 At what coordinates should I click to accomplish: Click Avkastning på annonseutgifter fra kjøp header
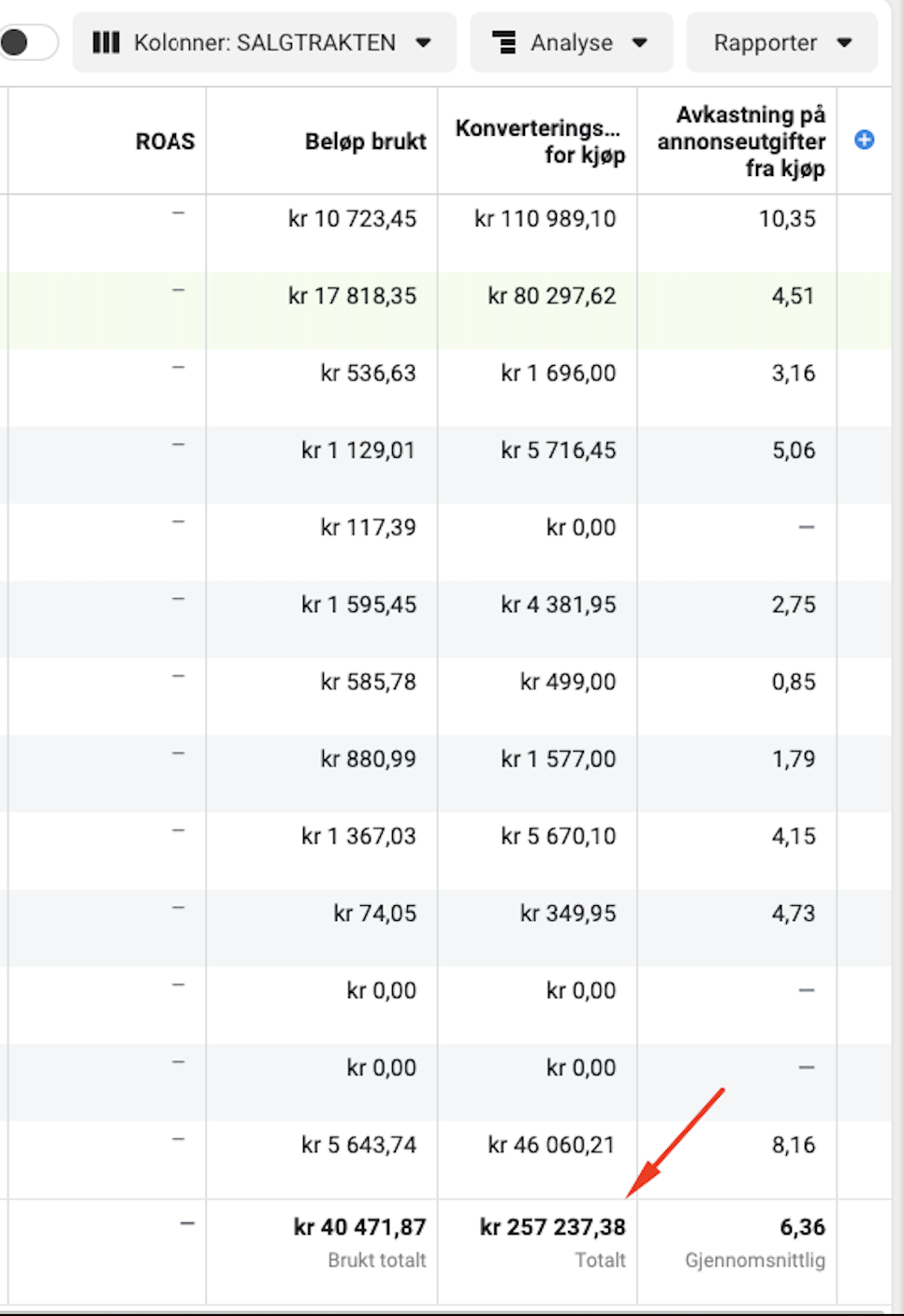(x=741, y=141)
